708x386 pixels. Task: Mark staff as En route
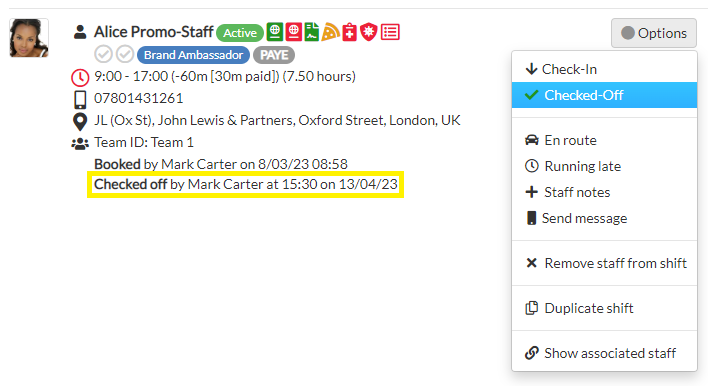point(604,140)
